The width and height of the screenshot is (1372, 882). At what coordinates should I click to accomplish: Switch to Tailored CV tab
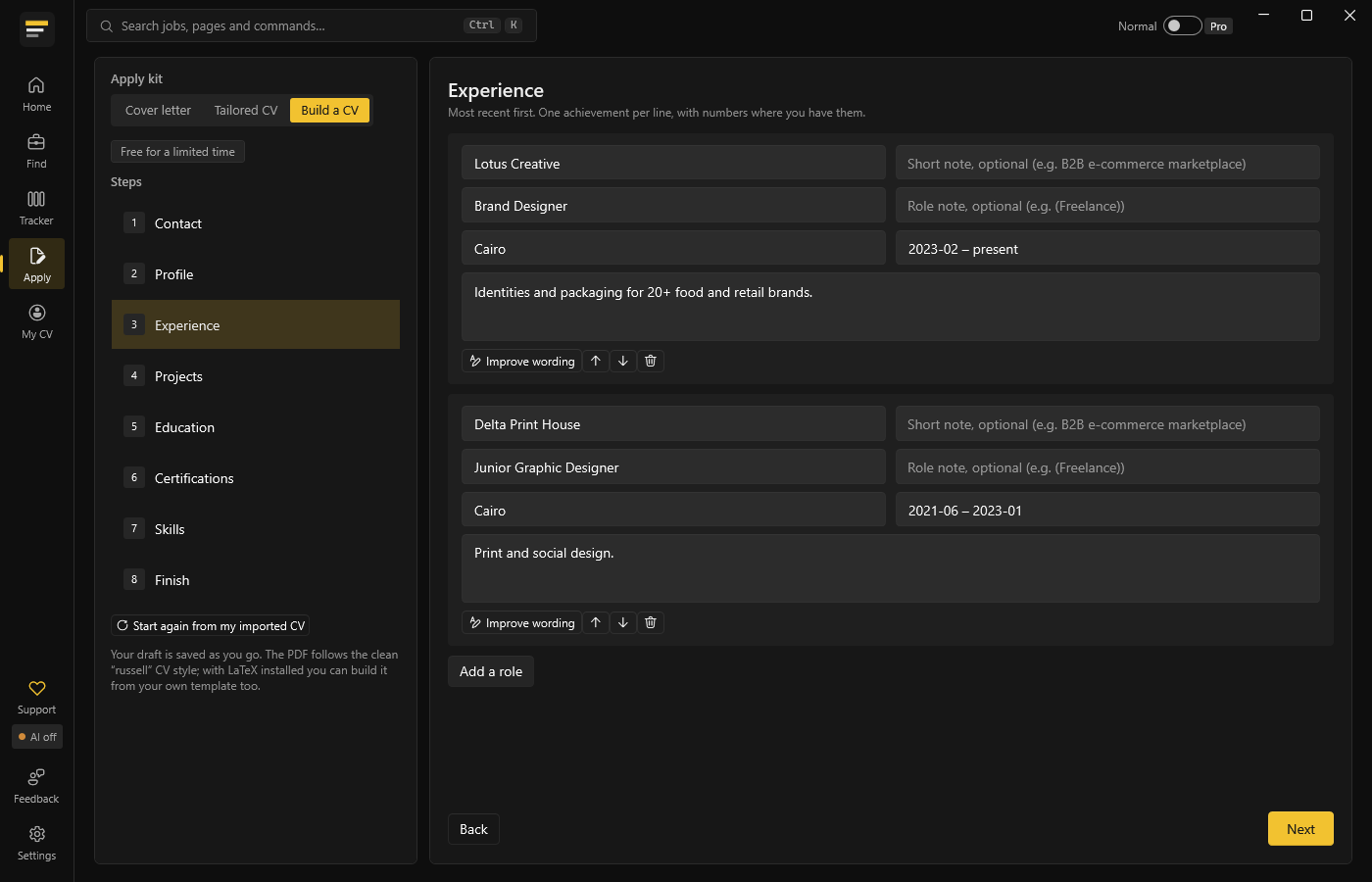point(246,110)
